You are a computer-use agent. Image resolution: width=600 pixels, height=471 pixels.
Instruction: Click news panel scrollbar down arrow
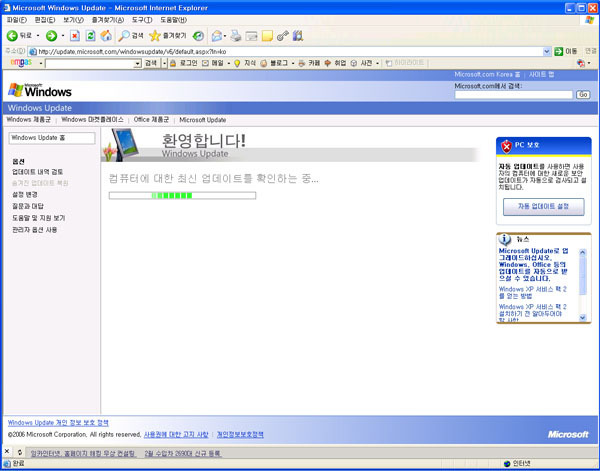(x=582, y=317)
